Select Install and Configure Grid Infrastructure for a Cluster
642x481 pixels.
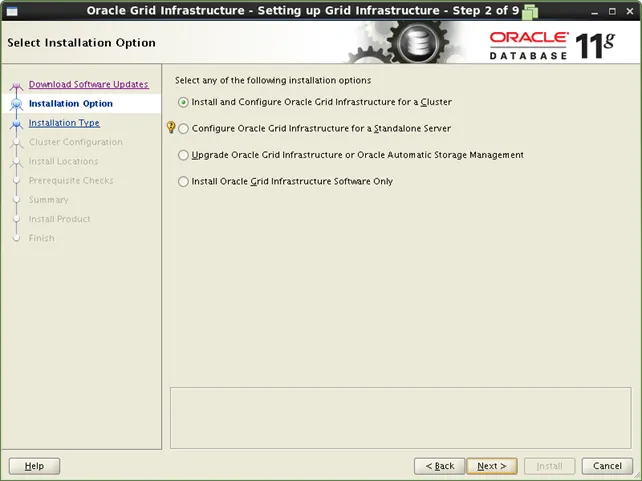click(x=183, y=102)
